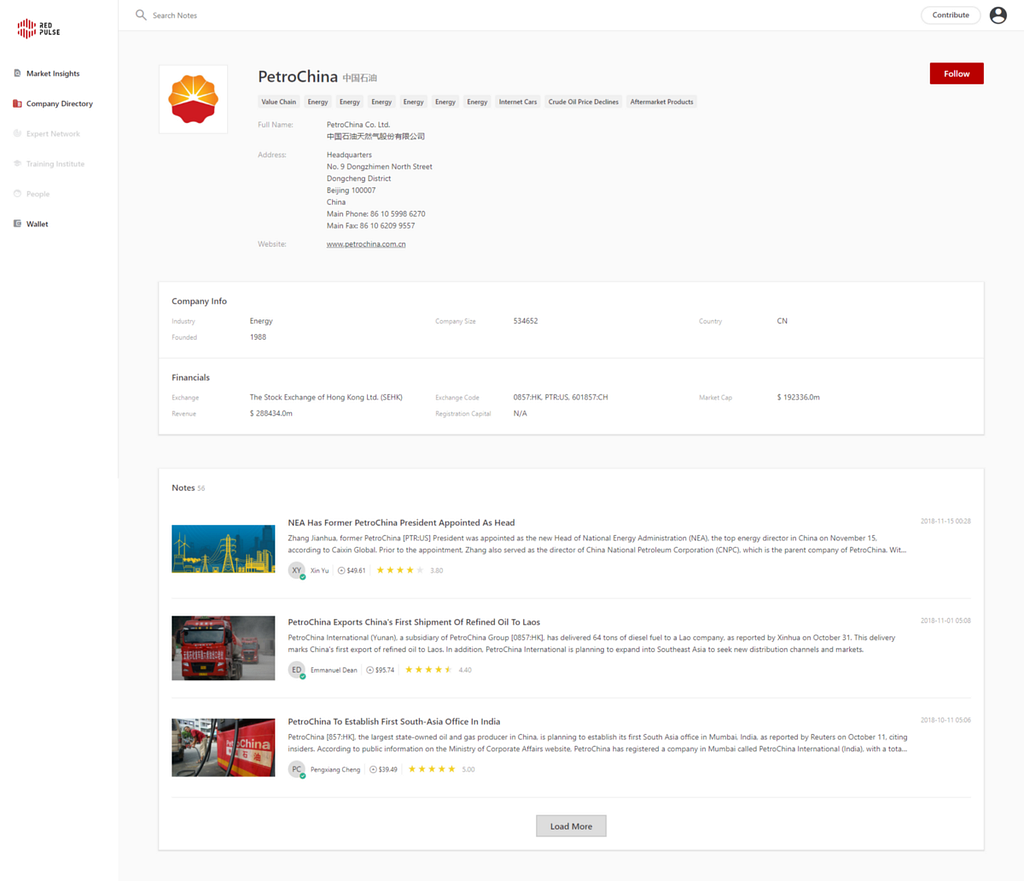Click the Revenue value $ 288434.0m
Viewport: 1024px width, 881px height.
(x=271, y=413)
